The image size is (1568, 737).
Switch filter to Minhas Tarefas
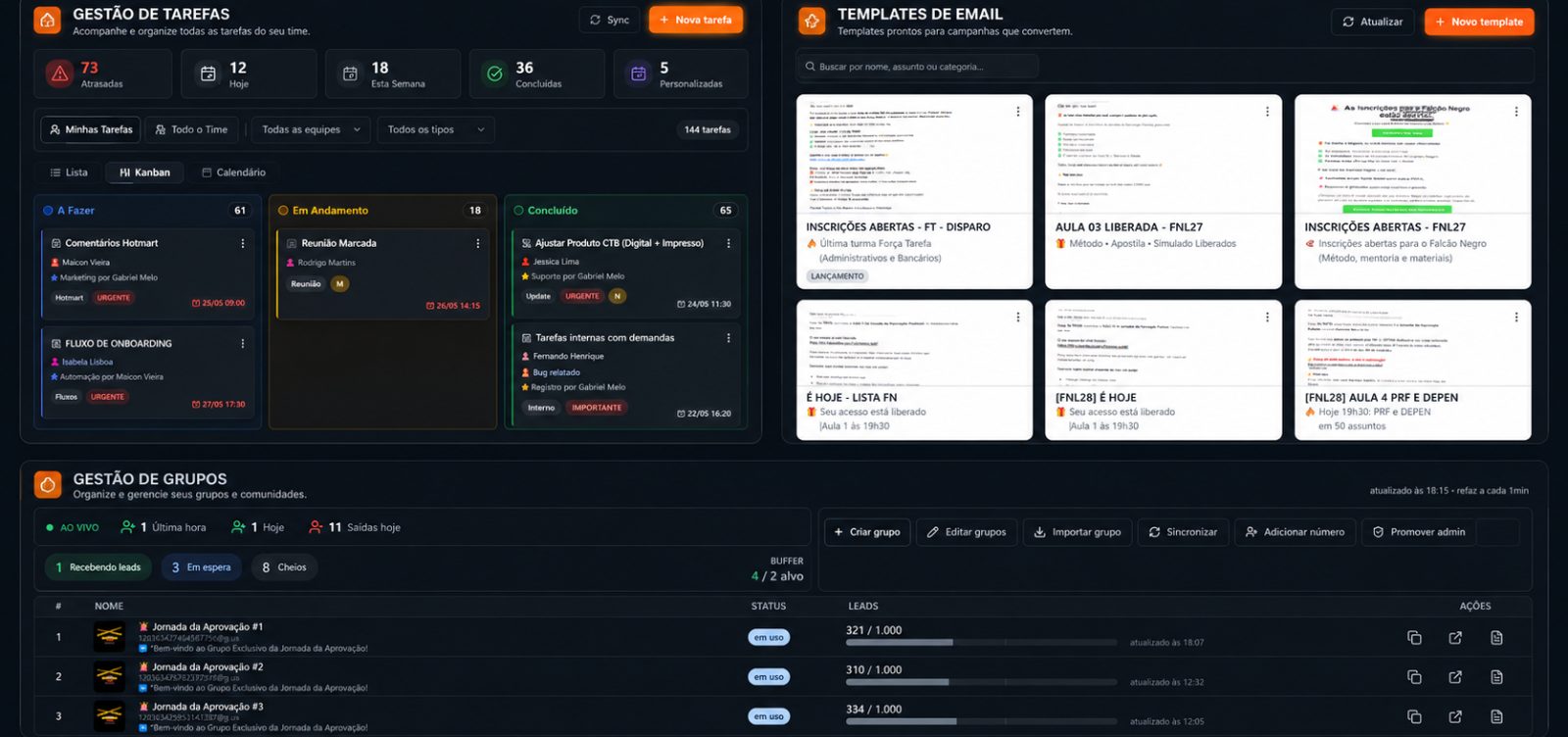pos(90,129)
